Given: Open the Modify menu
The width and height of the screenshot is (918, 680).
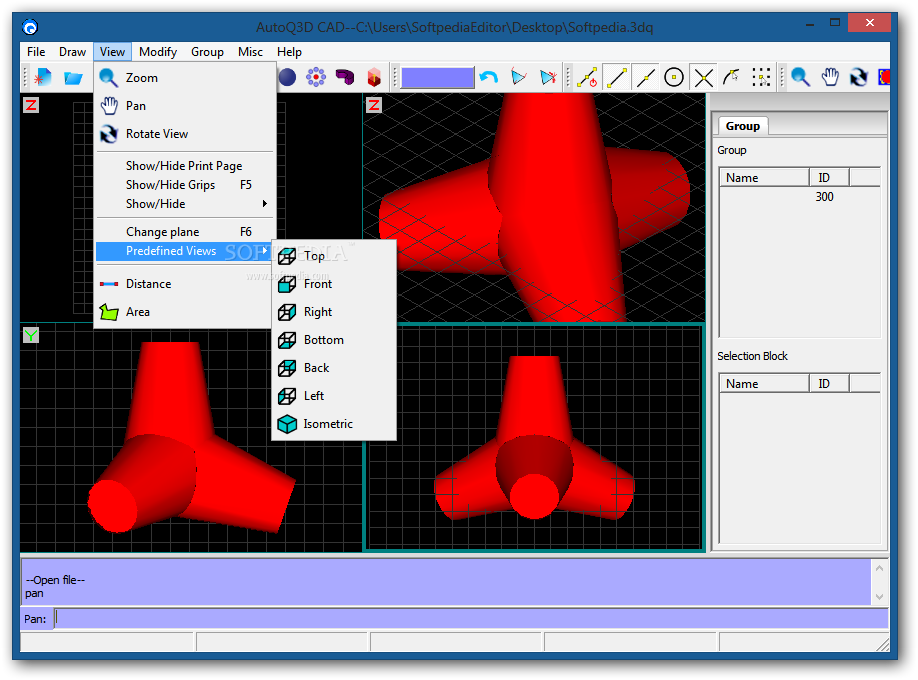Looking at the screenshot, I should (x=158, y=52).
